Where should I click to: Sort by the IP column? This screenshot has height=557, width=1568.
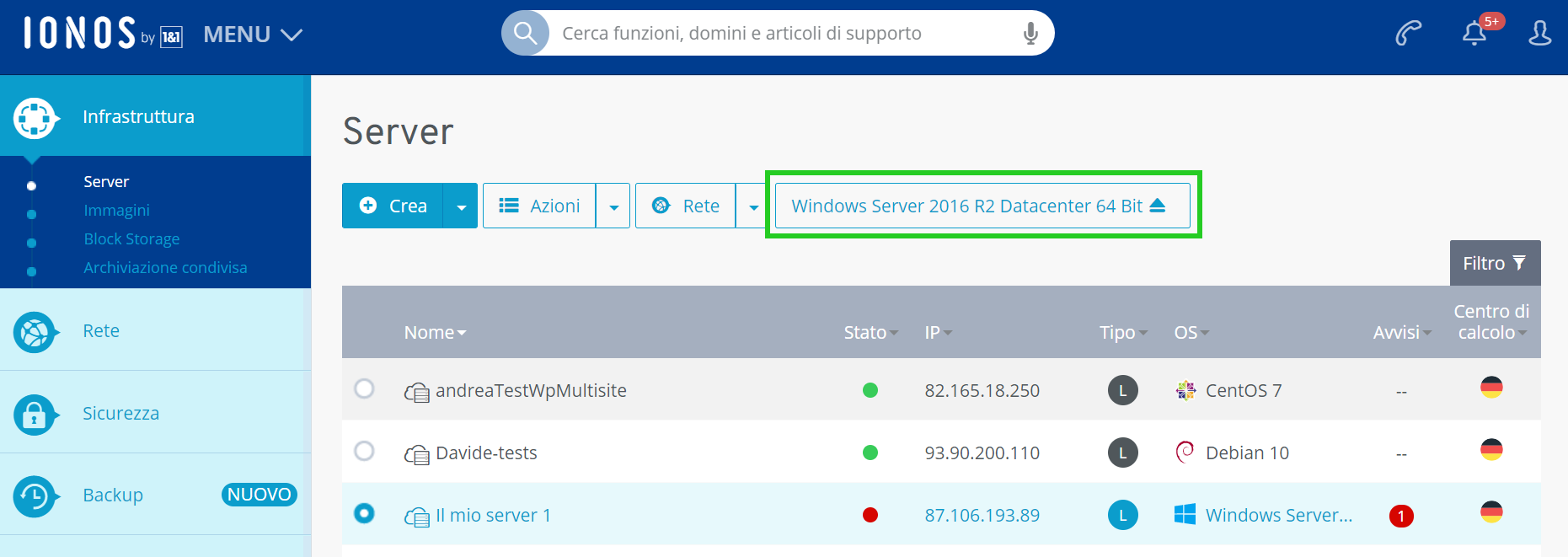938,332
